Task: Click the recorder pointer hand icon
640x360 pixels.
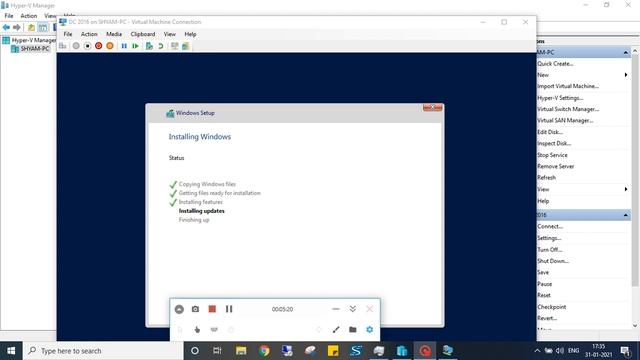Action: click(197, 329)
